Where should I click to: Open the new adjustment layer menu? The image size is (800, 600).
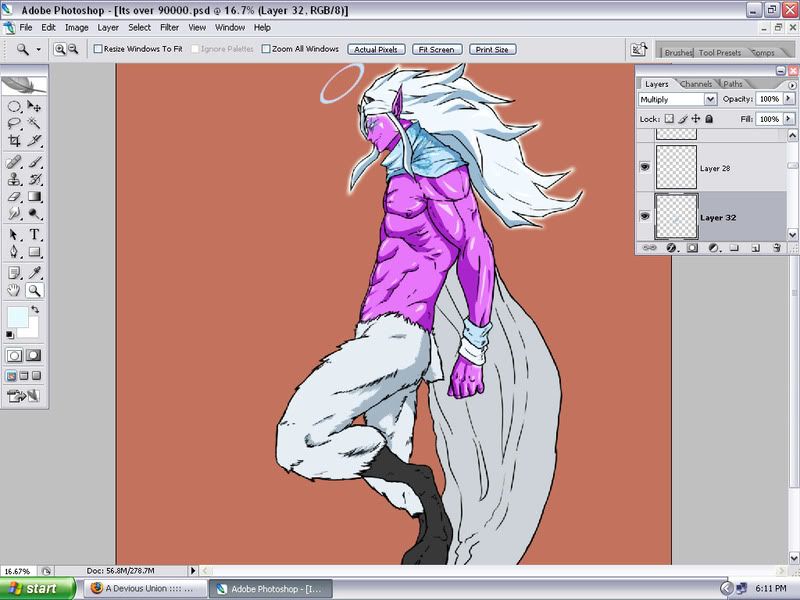click(713, 248)
